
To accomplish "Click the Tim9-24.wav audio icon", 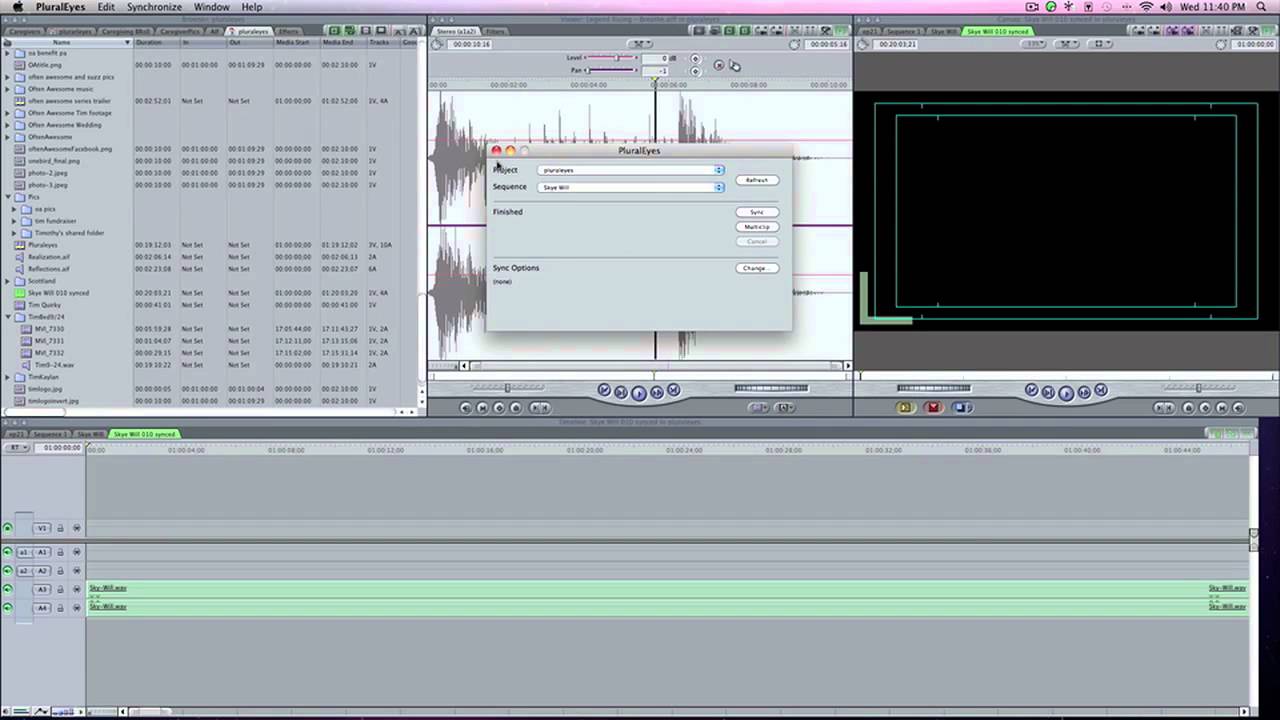I will coord(27,365).
